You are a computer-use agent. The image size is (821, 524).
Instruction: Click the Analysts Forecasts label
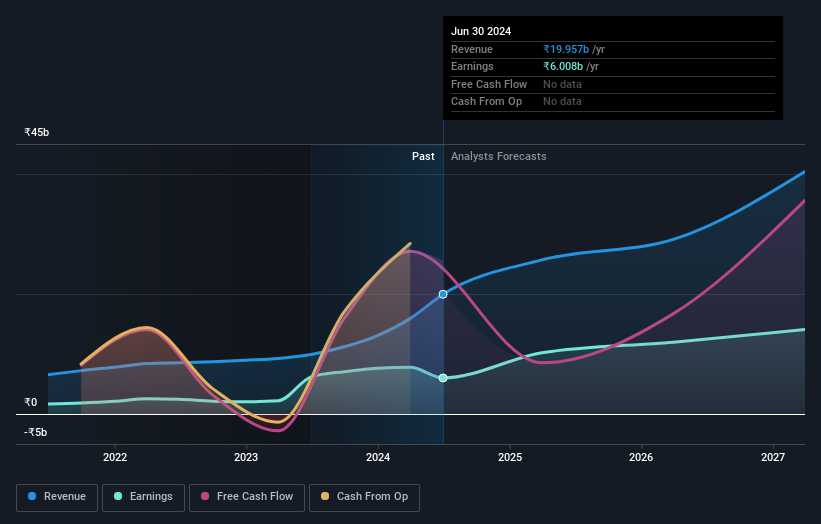pyautogui.click(x=498, y=157)
